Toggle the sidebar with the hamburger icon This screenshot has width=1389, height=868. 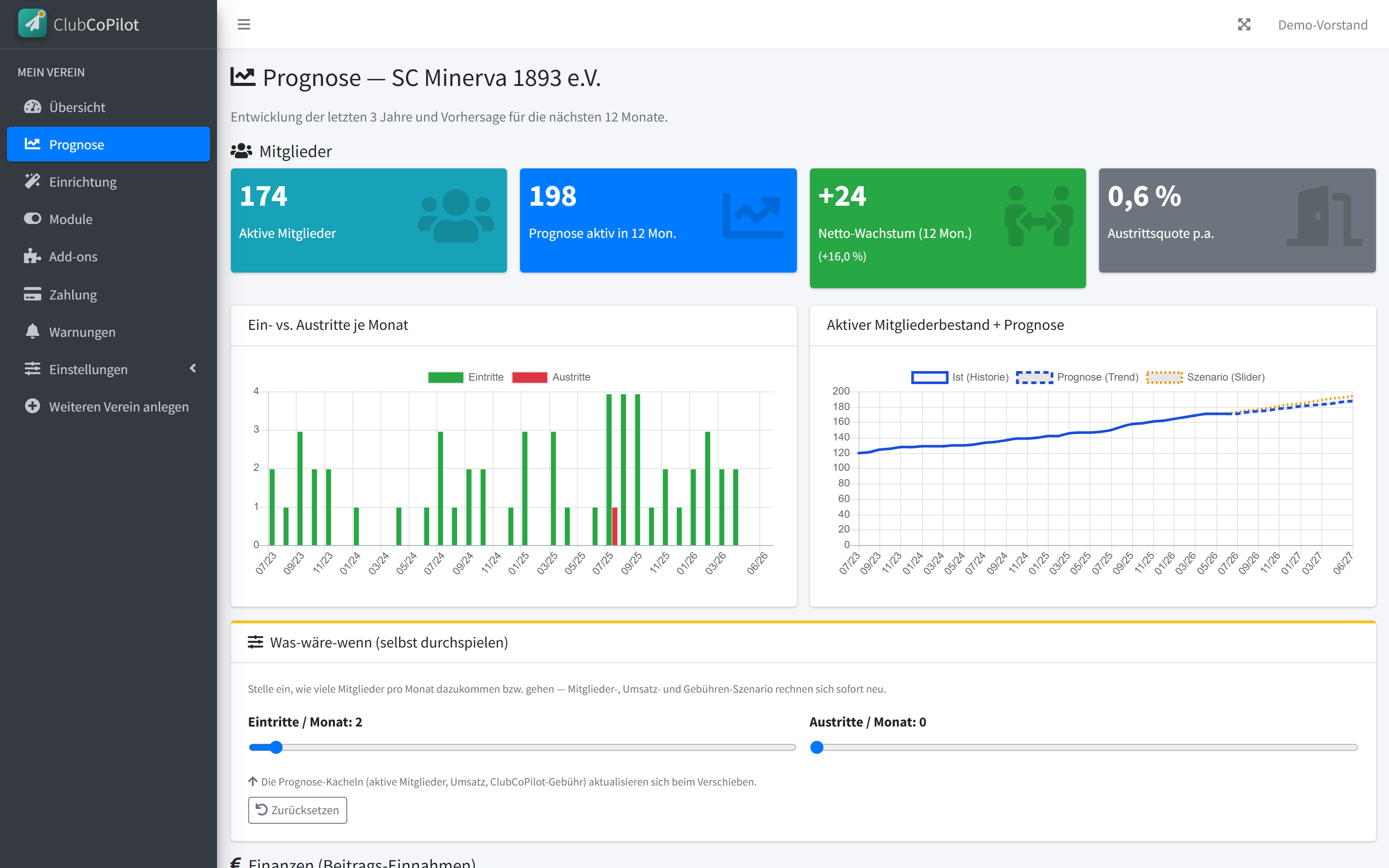[x=244, y=25]
